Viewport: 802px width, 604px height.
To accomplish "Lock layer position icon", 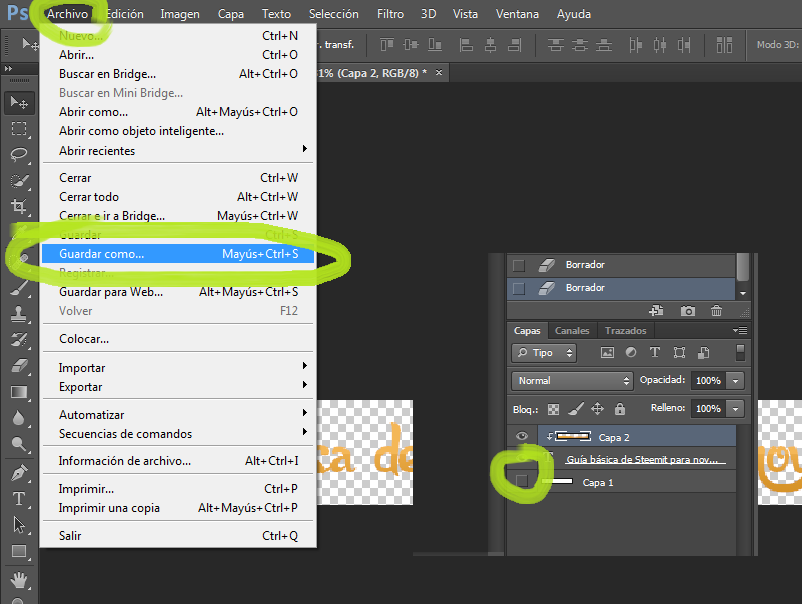I will tap(597, 409).
